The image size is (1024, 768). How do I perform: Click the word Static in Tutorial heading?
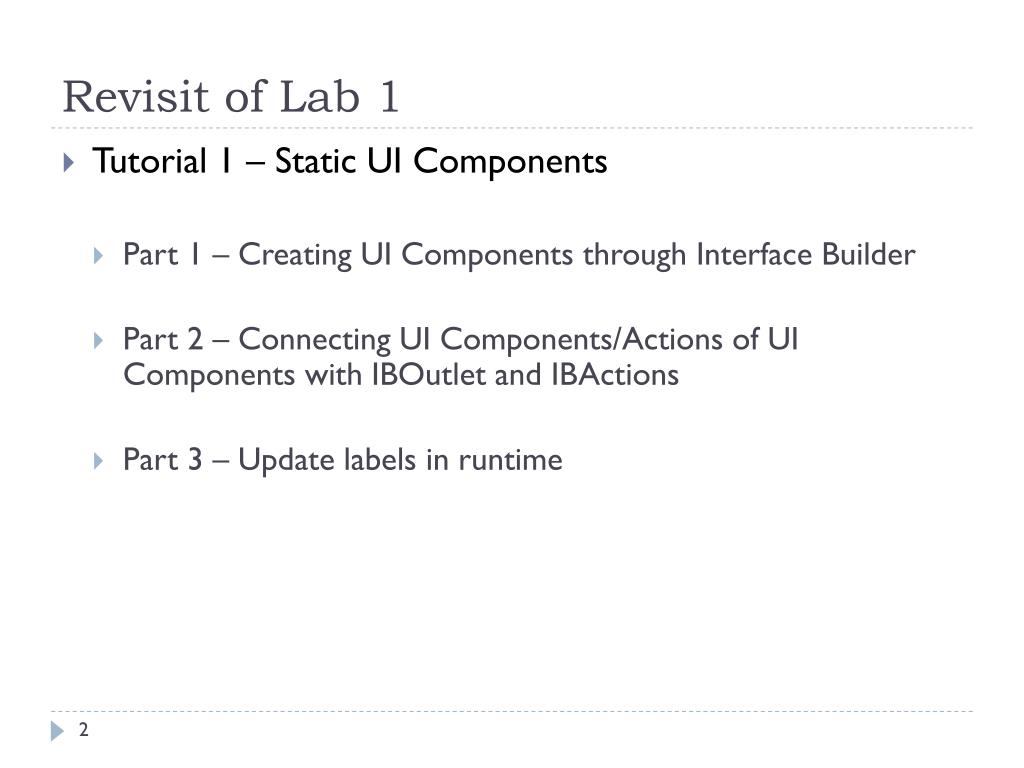click(x=315, y=161)
